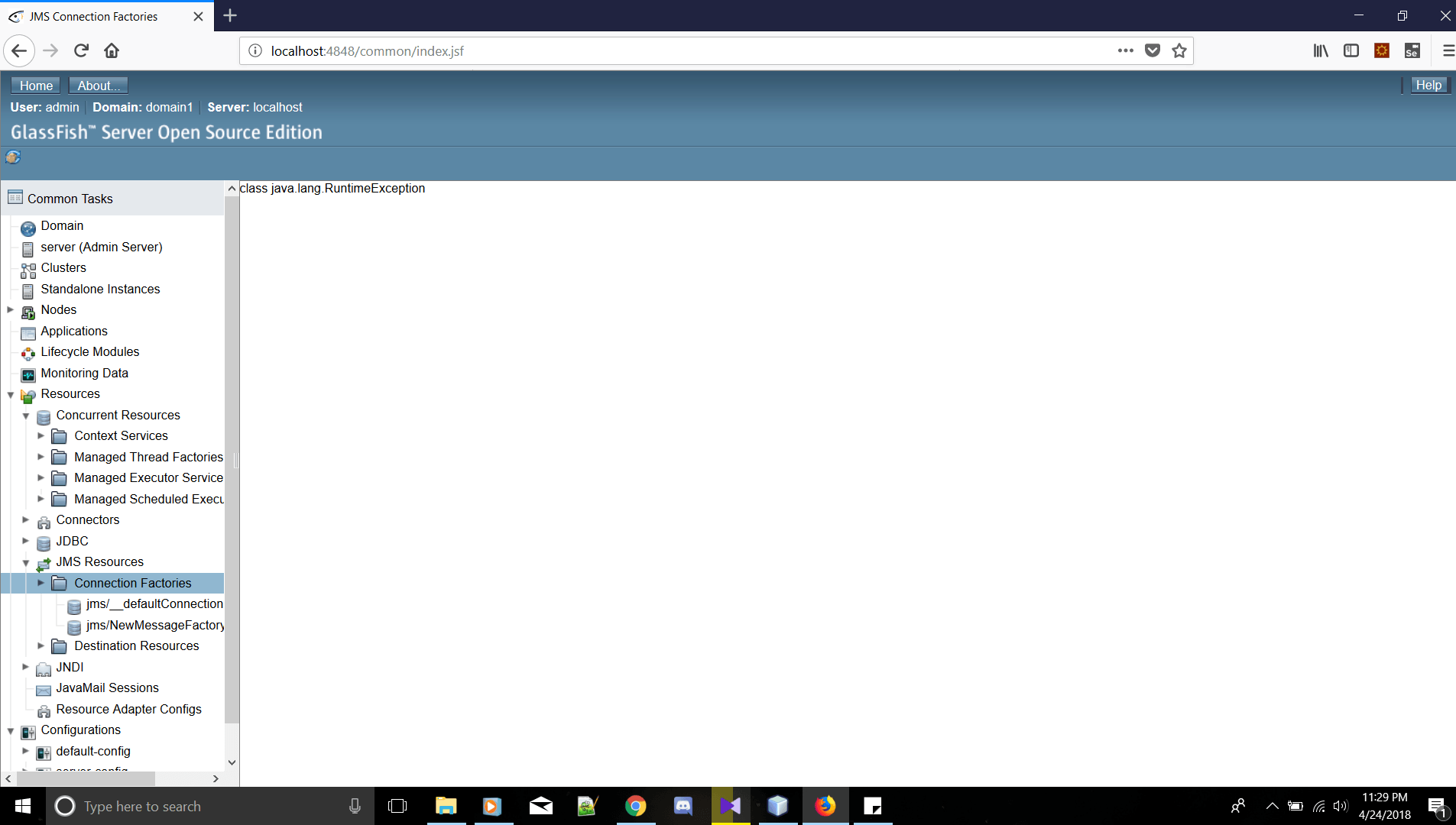Screen dimensions: 1456x825
Task: Open Chrome from the taskbar
Action: (635, 806)
